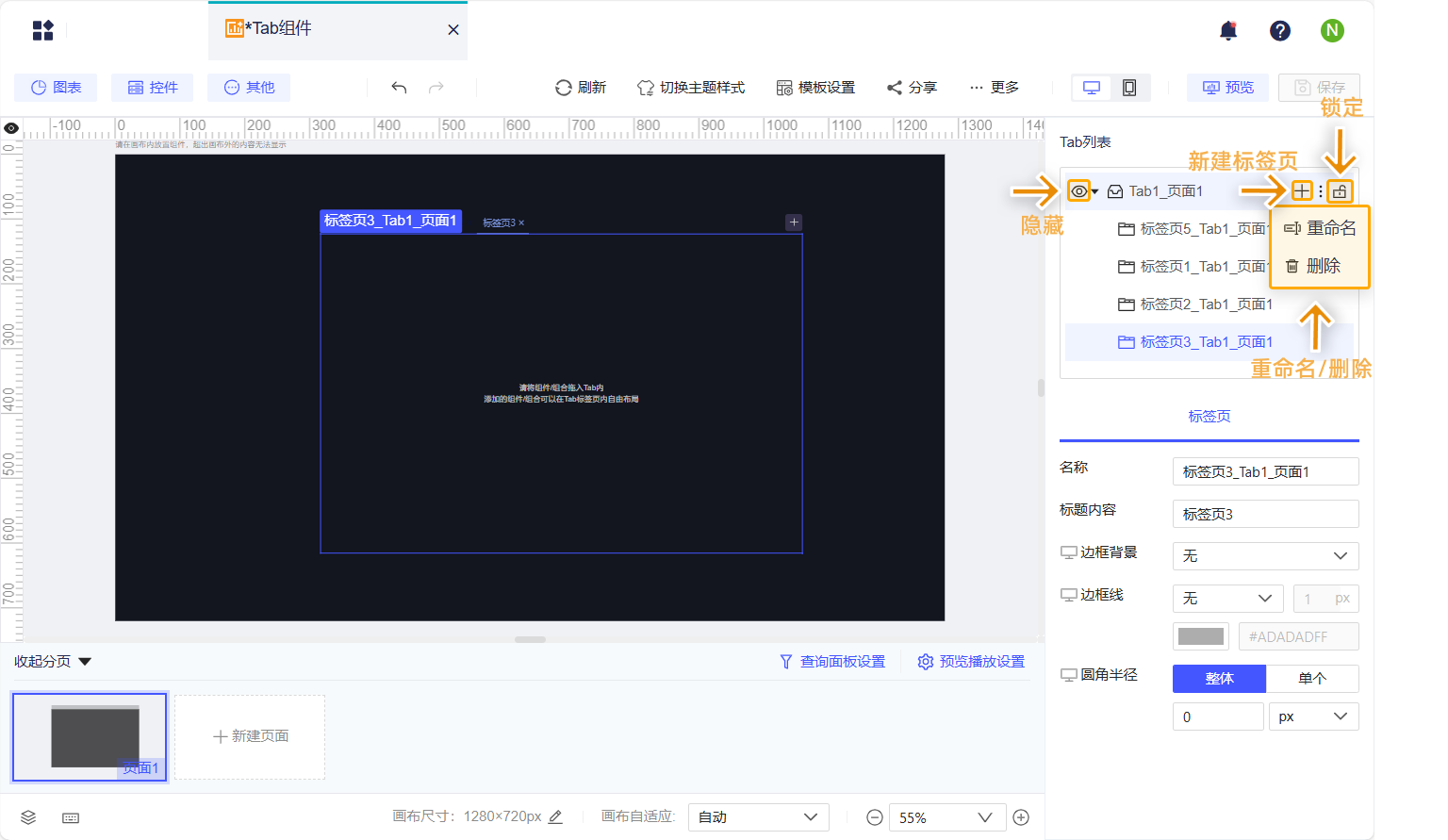This screenshot has width=1448, height=840.
Task: Open the layers icon in bottom bar
Action: tap(28, 817)
